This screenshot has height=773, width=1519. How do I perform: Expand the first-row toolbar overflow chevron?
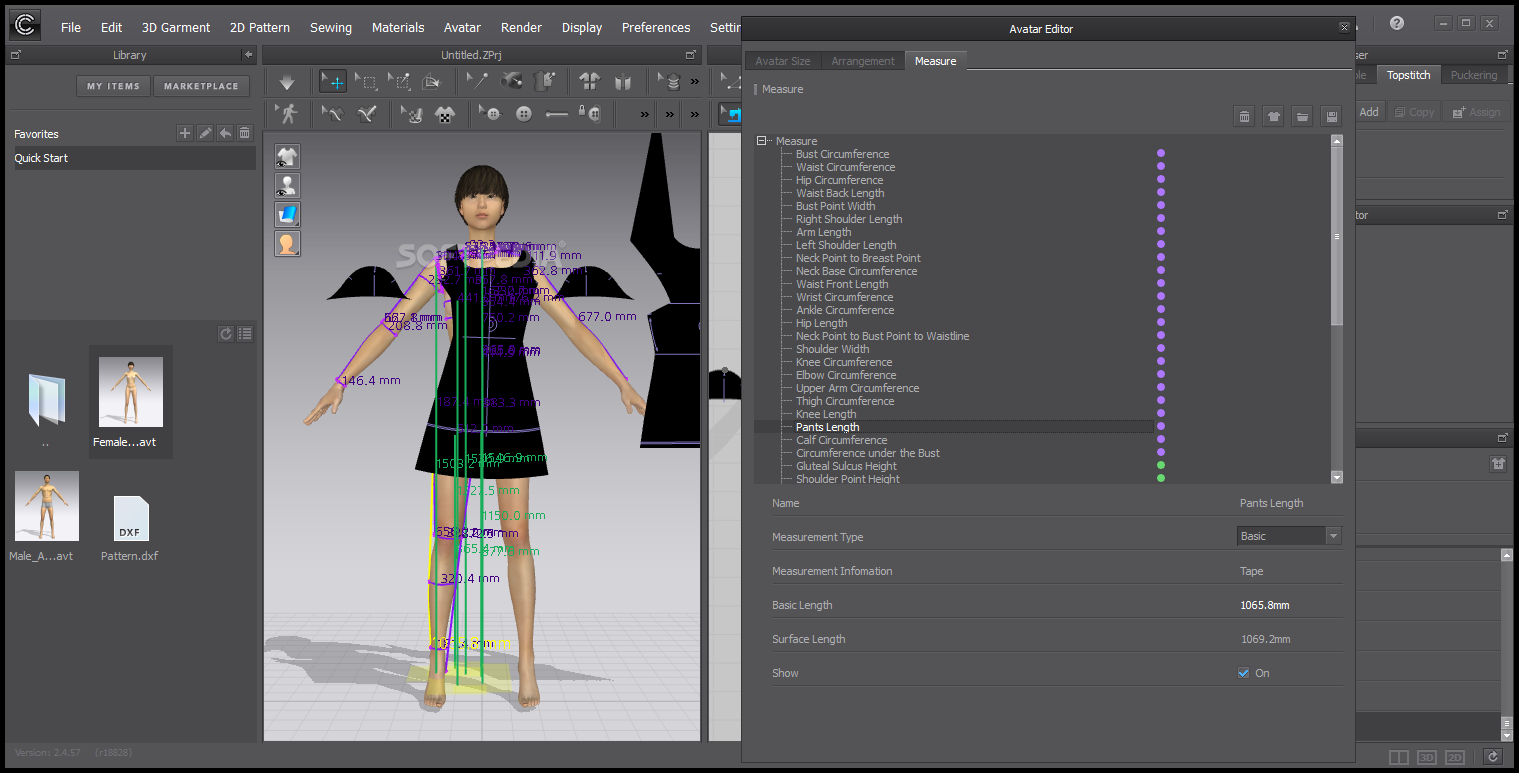[694, 82]
